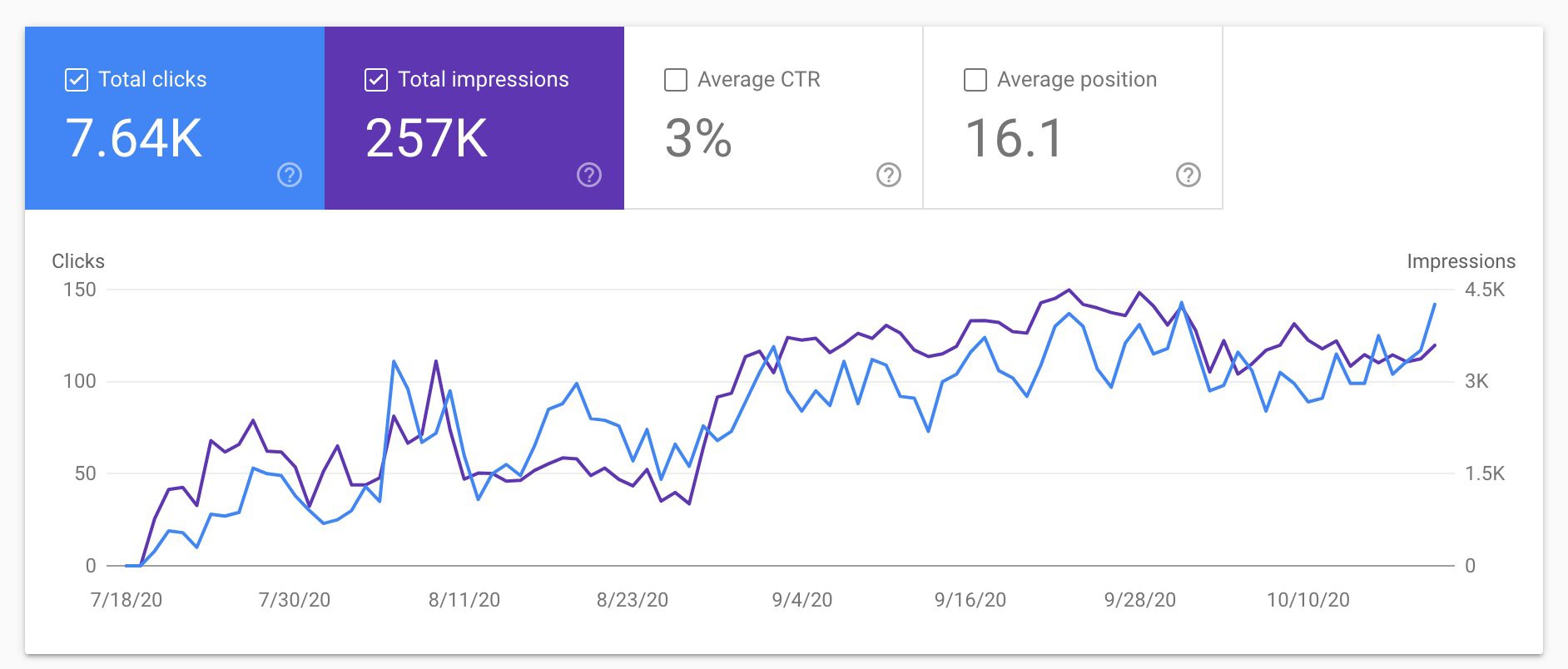Click the 8/11/20 date on the axis

464,600
